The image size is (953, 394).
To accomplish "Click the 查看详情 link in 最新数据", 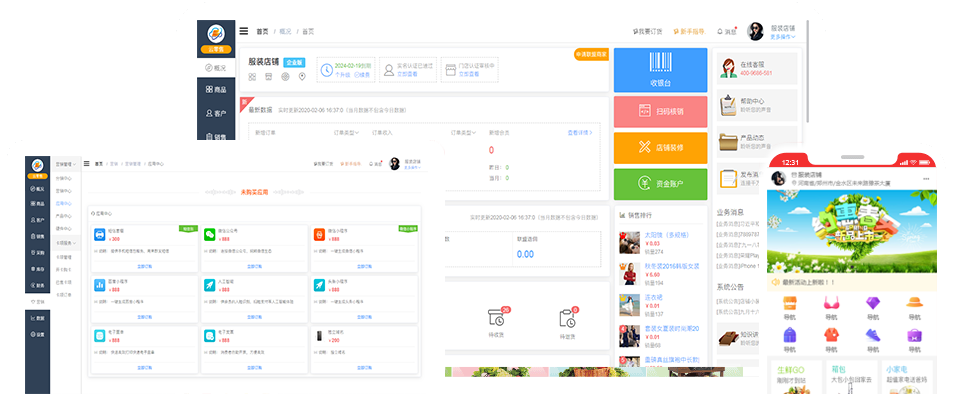I will point(580,132).
